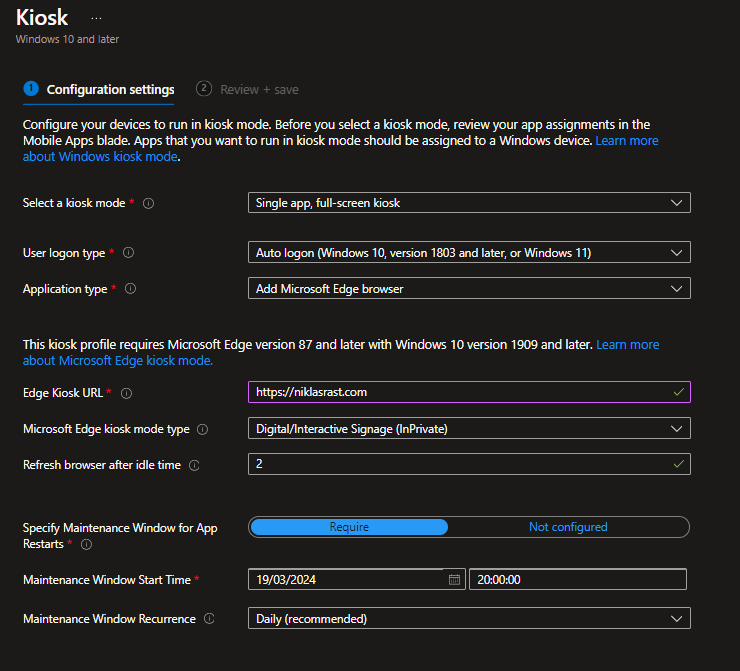The width and height of the screenshot is (740, 671).
Task: Click the maintenance start time field showing 20:00:00
Action: pos(577,579)
